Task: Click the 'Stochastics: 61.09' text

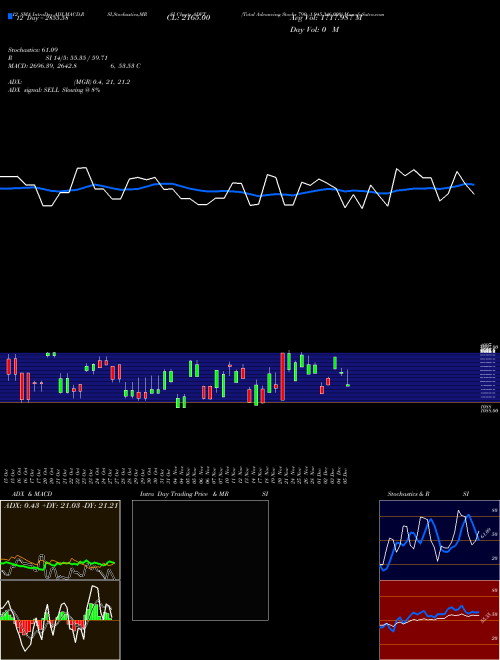Action: pos(34,50)
